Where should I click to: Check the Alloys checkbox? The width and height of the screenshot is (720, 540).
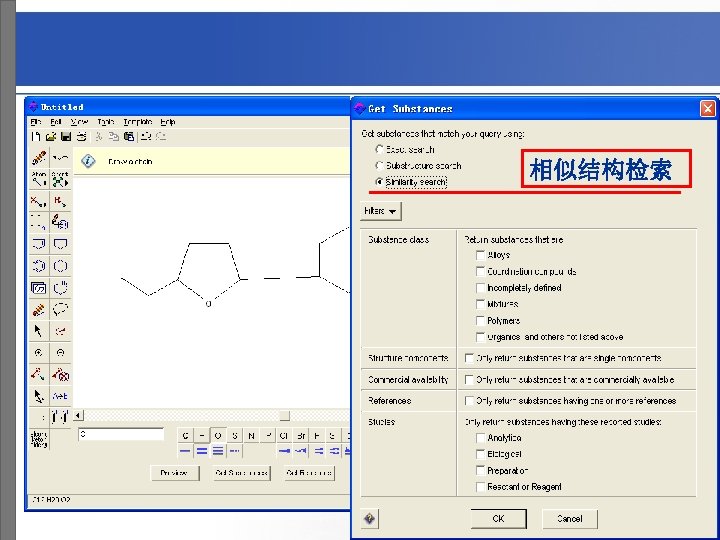(x=480, y=255)
